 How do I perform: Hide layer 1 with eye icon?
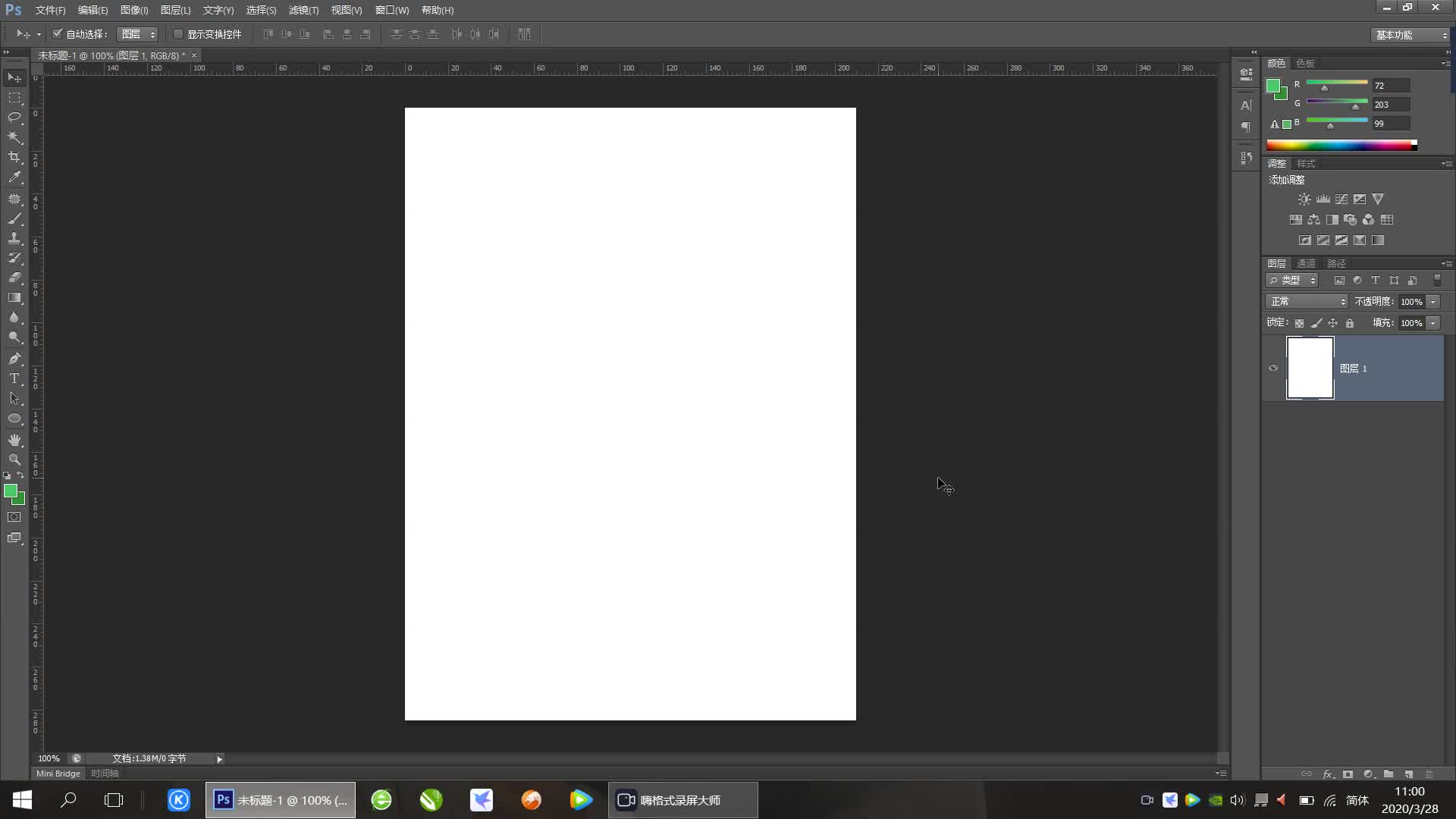tap(1273, 369)
